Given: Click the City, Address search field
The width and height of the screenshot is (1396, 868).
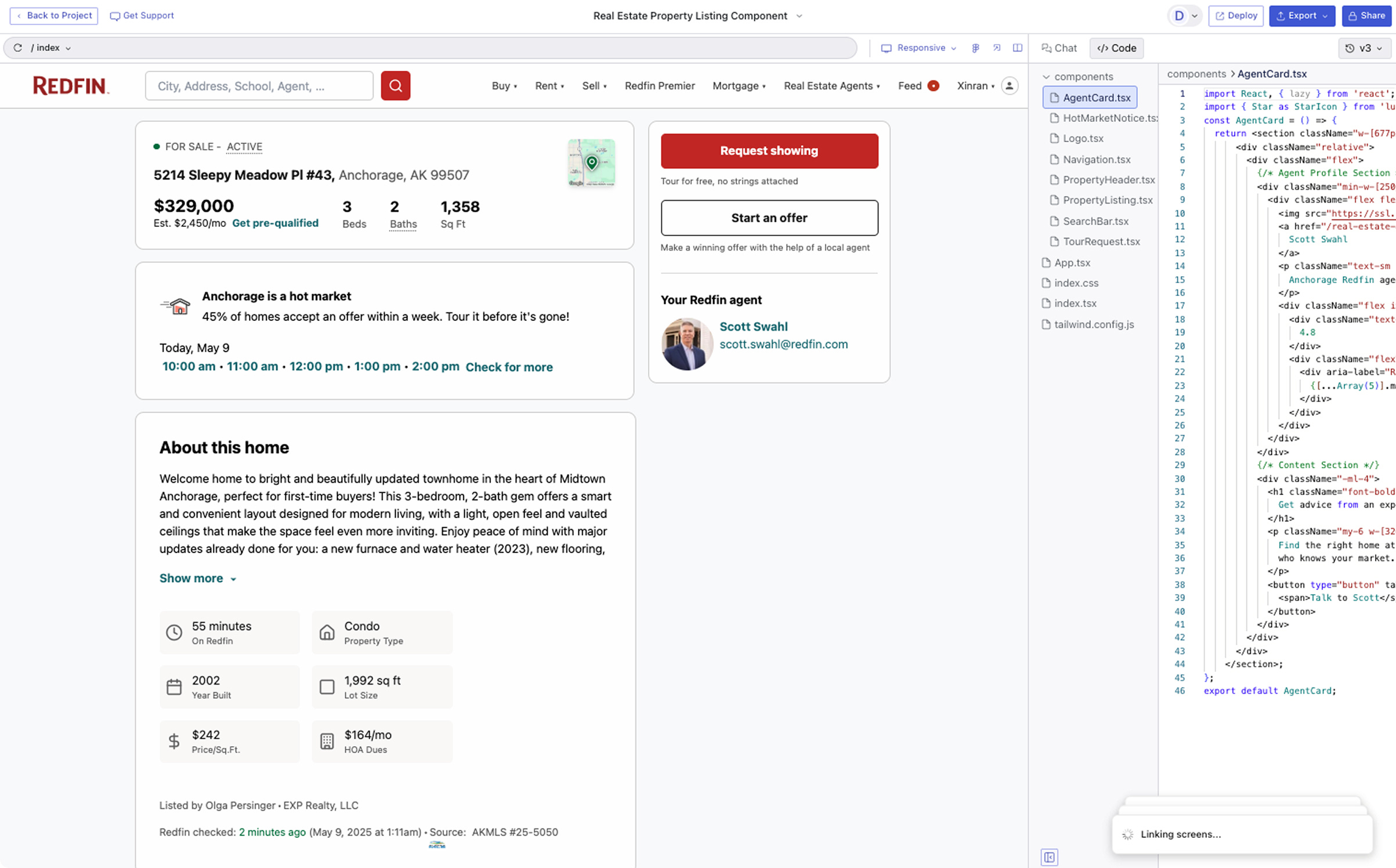Looking at the screenshot, I should pos(259,86).
